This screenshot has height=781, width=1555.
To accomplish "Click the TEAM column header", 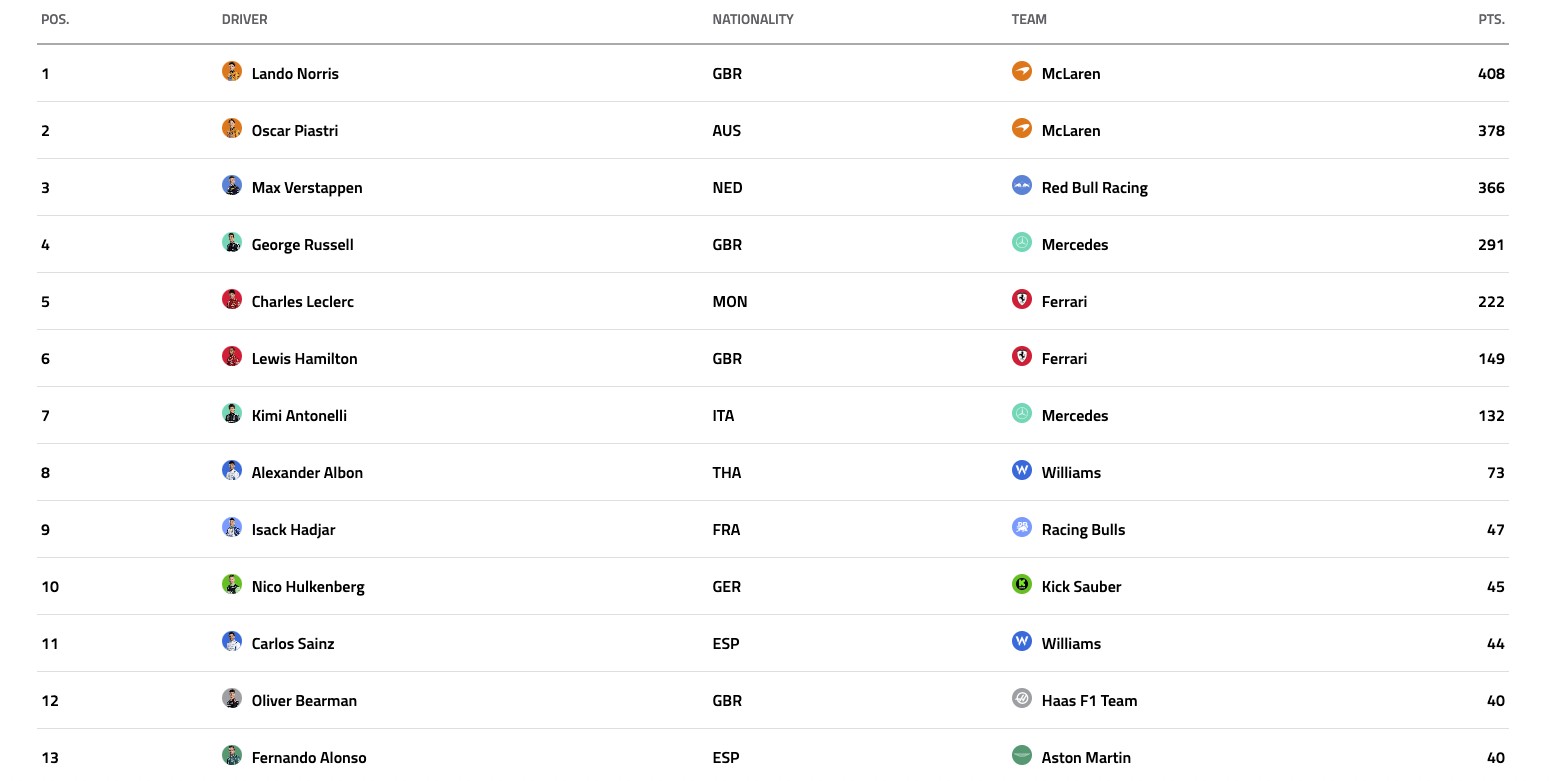I will (1029, 19).
